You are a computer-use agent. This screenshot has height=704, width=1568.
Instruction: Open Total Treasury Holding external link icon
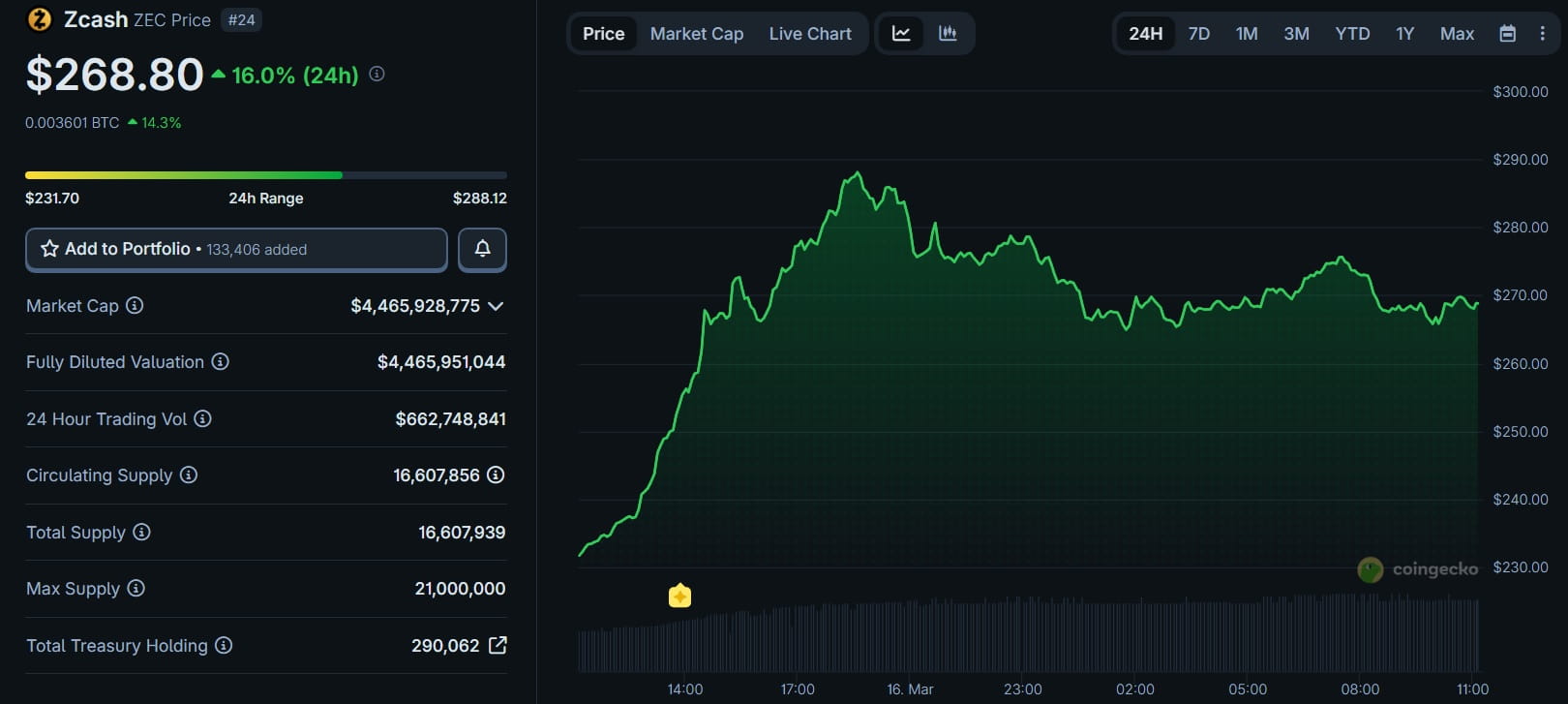click(x=498, y=645)
